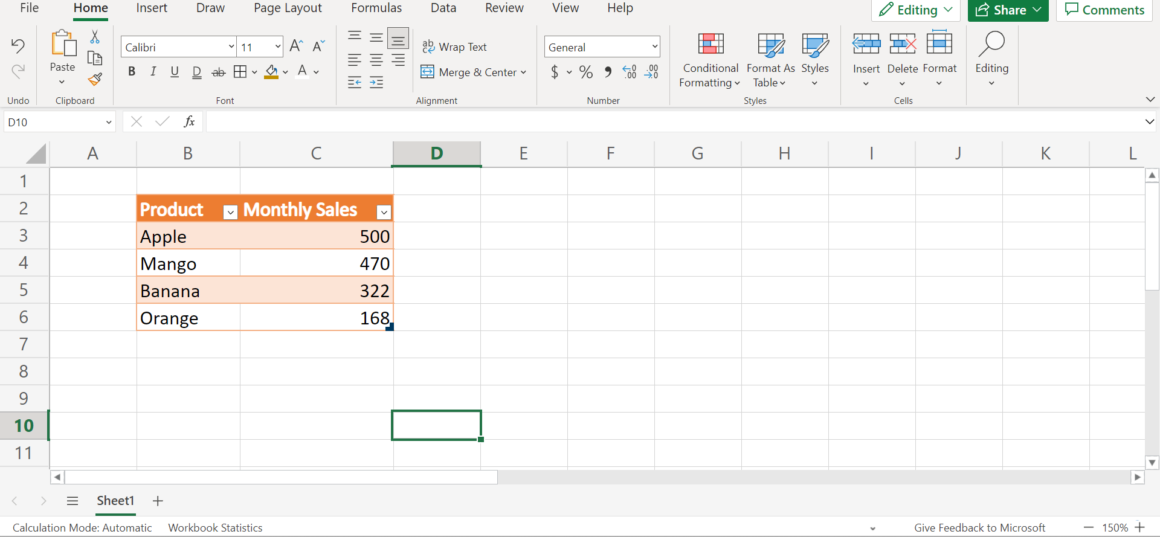1160x537 pixels.
Task: Toggle bottom align button
Action: 398,37
